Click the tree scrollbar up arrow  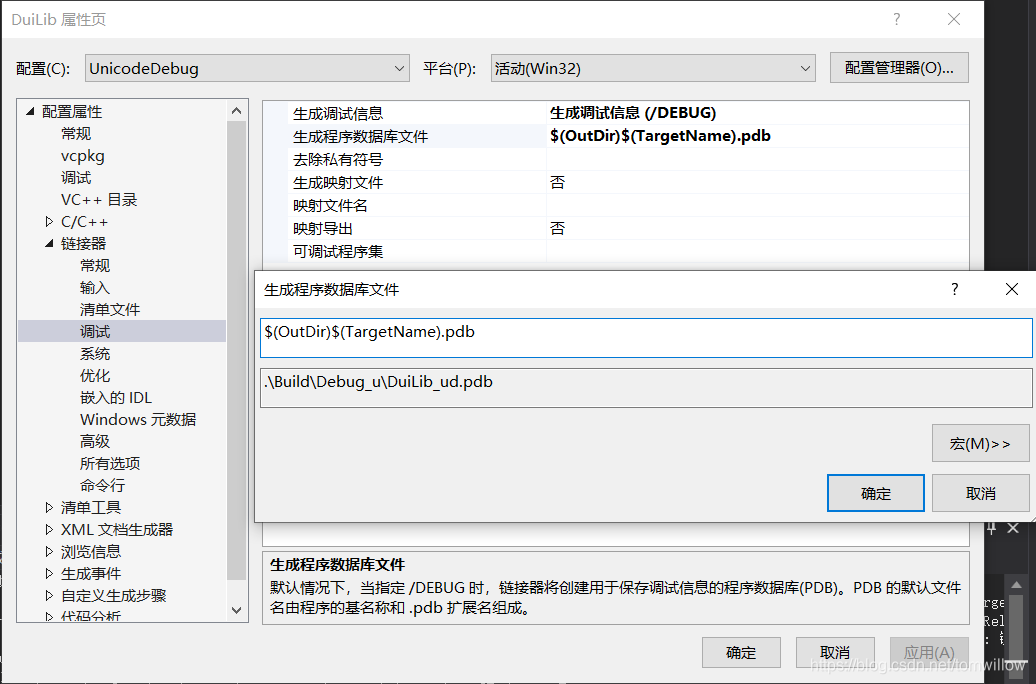(x=237, y=111)
